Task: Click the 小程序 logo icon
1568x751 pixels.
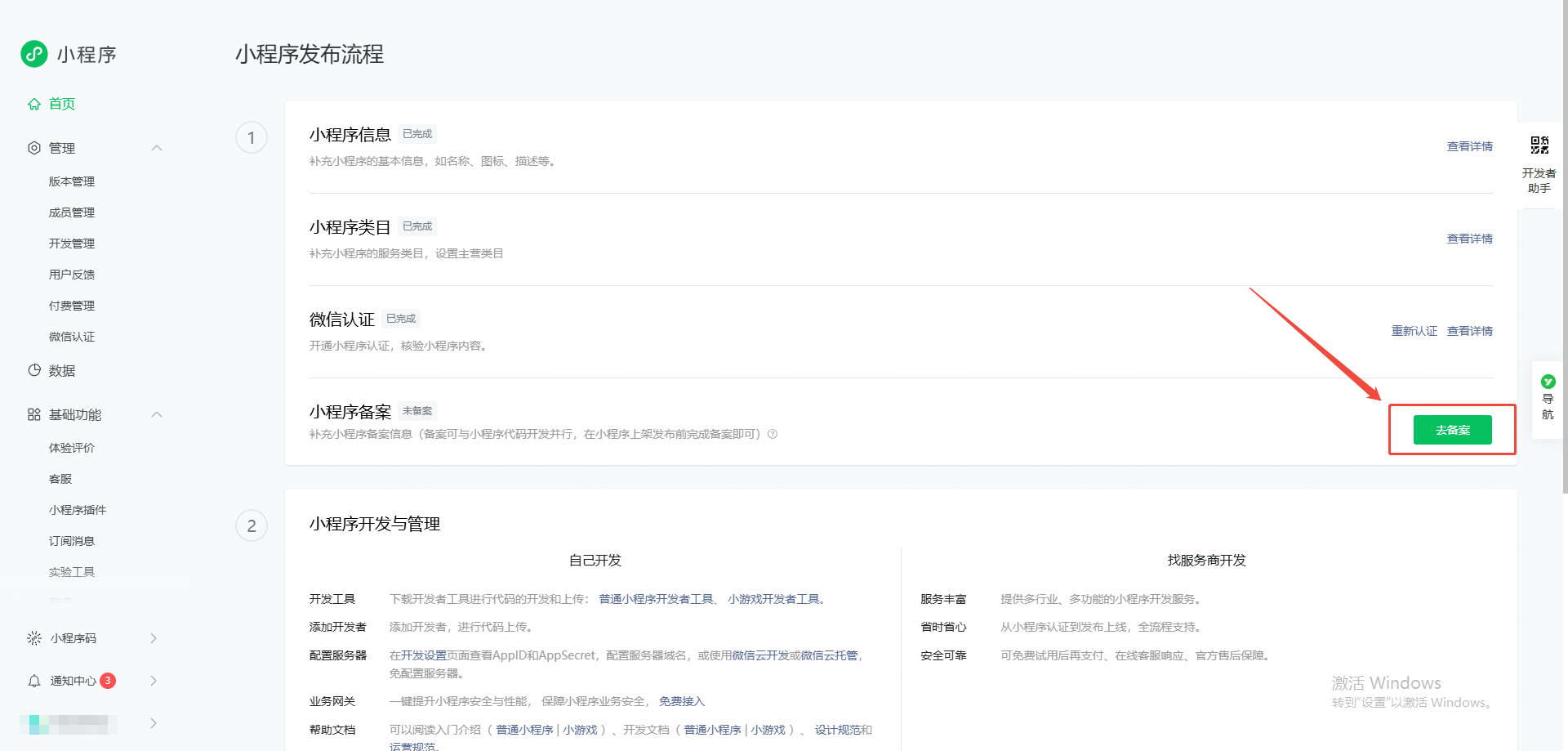Action: (34, 54)
